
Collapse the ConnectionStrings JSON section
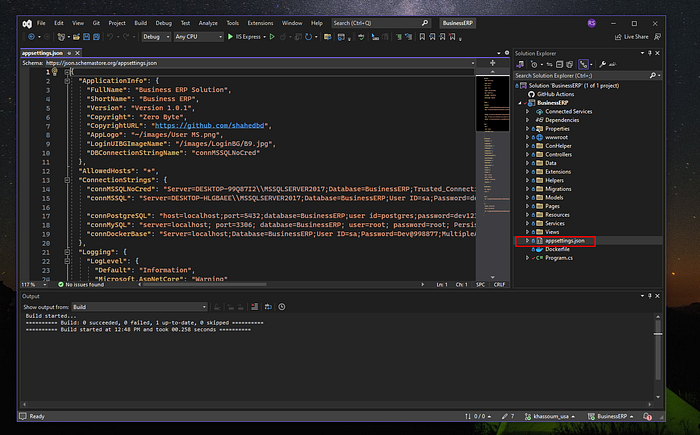66,178
